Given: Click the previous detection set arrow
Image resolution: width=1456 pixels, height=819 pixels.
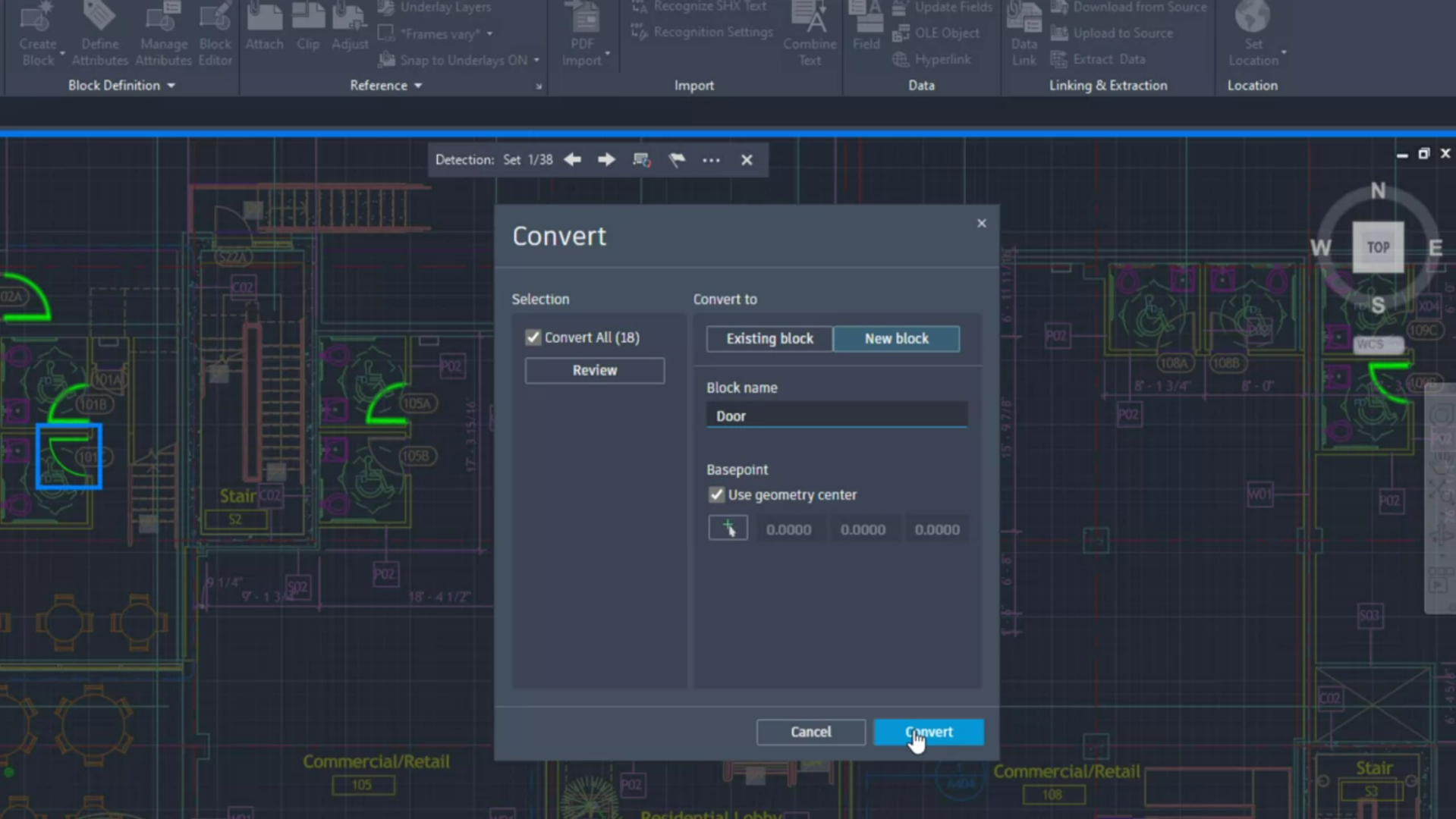Looking at the screenshot, I should click(x=573, y=160).
